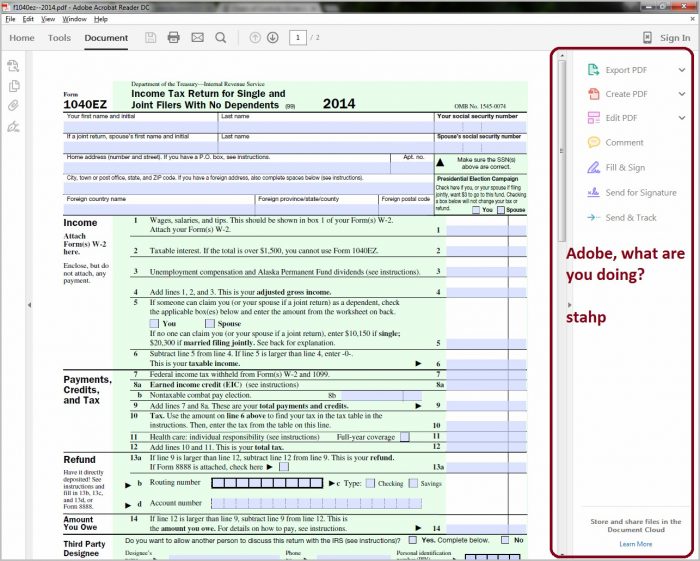
Task: Open the Window menu
Action: point(74,19)
